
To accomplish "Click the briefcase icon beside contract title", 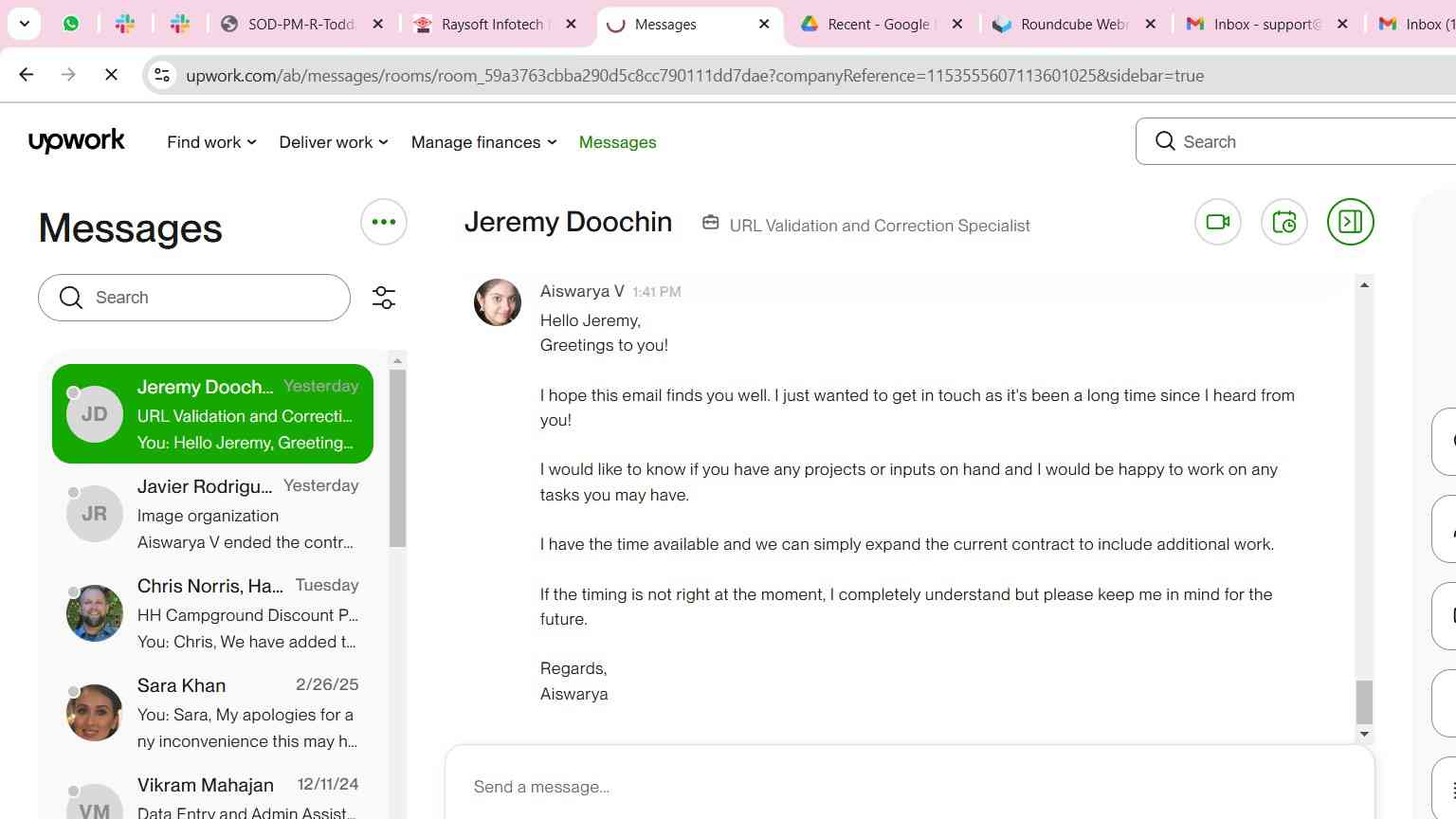I will pyautogui.click(x=710, y=223).
